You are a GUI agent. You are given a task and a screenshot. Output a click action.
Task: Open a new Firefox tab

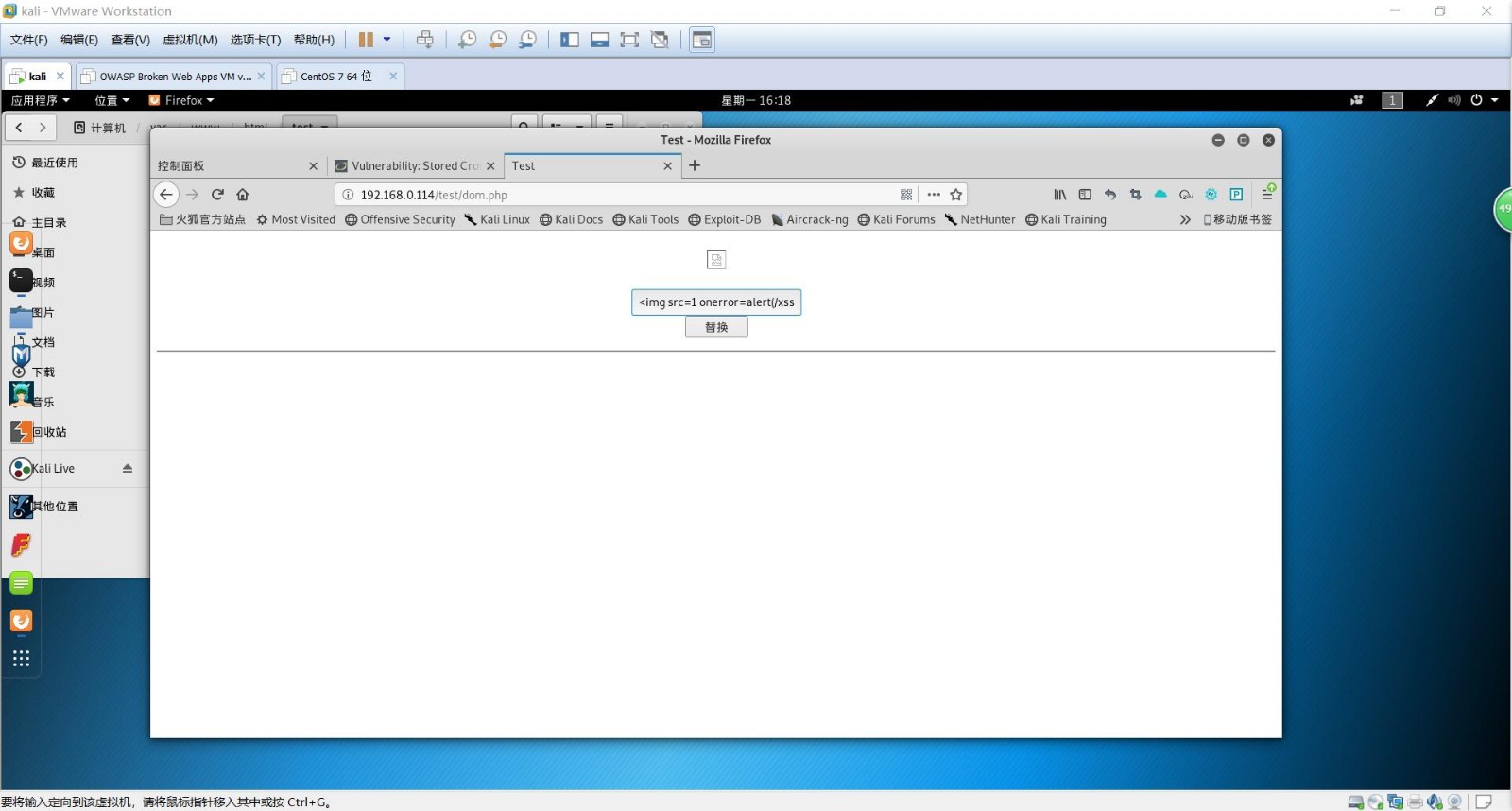[x=695, y=165]
